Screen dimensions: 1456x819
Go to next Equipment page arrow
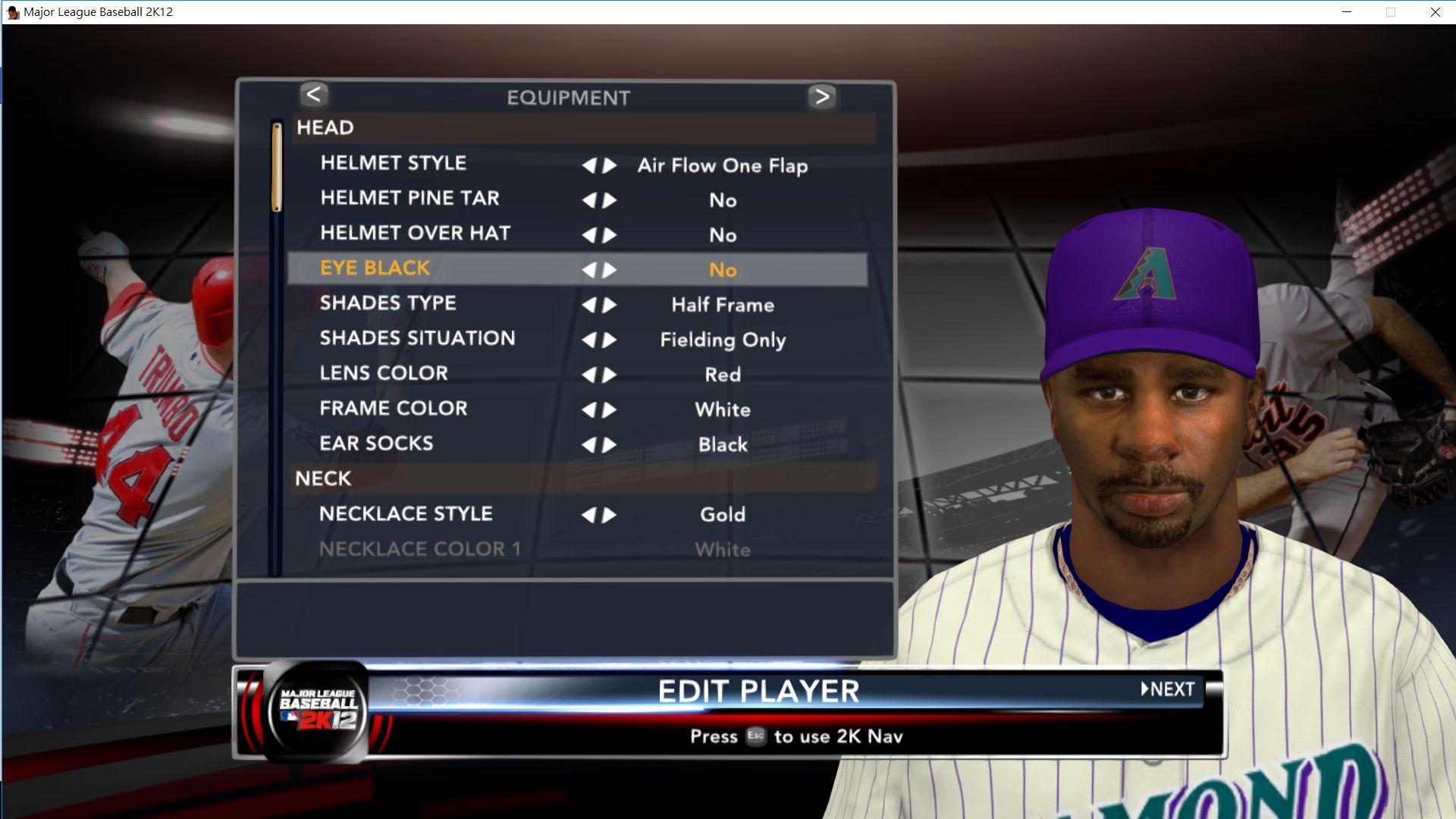click(x=822, y=97)
